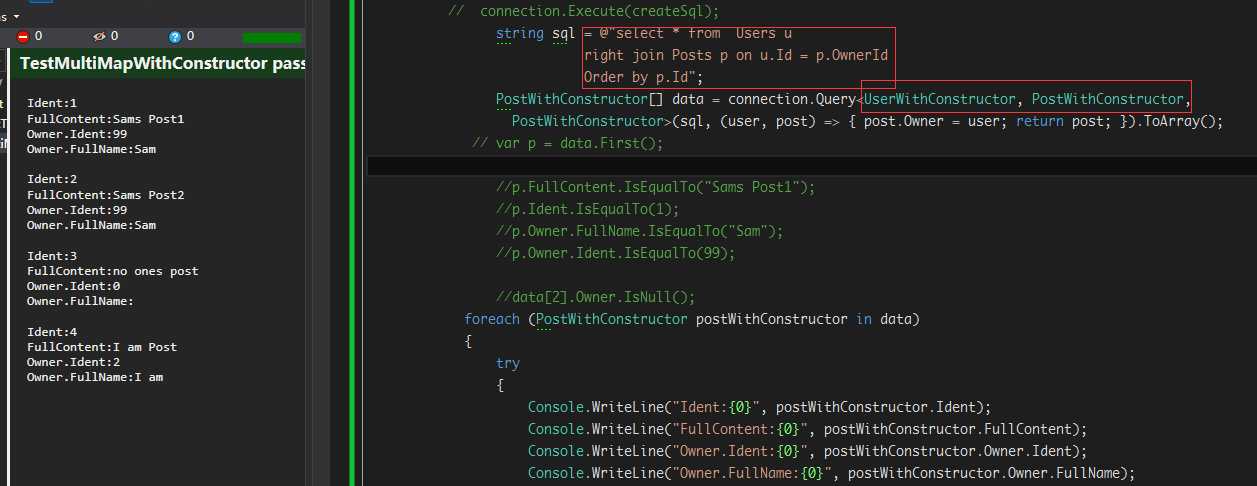
Task: Open the dropdown arrow above test counters
Action: tap(17, 17)
